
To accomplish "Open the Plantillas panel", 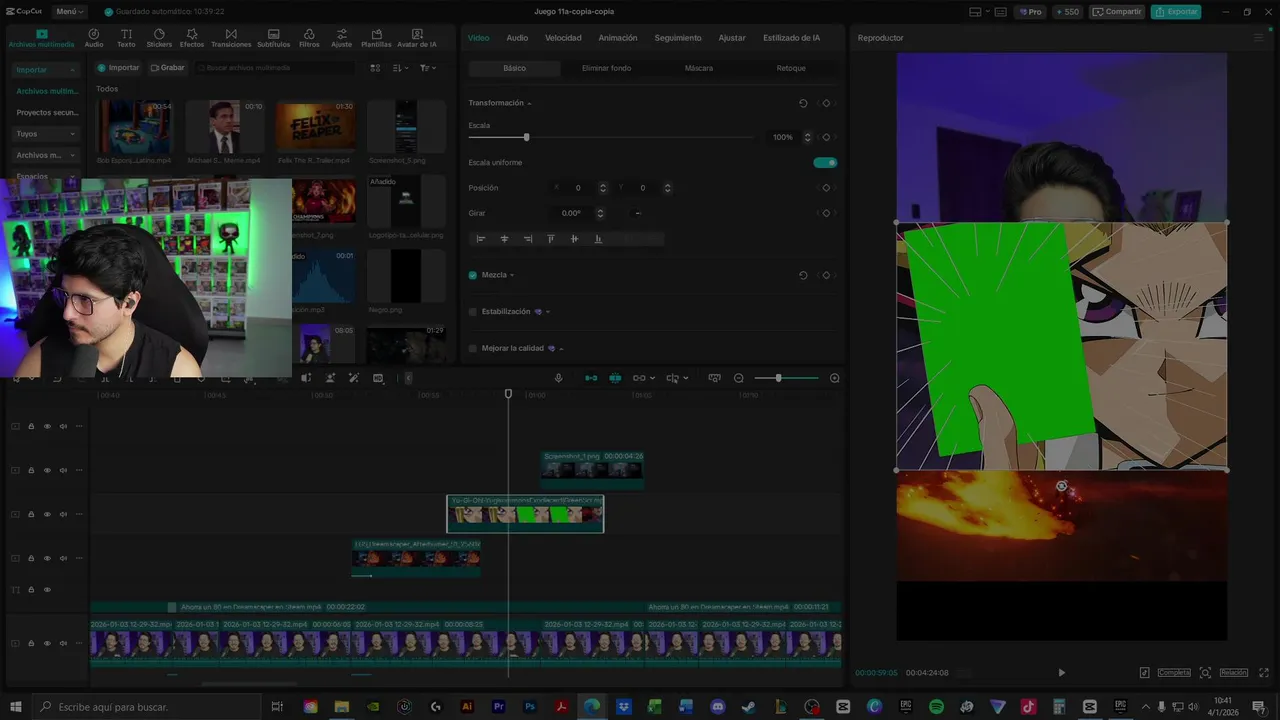I will tap(376, 38).
